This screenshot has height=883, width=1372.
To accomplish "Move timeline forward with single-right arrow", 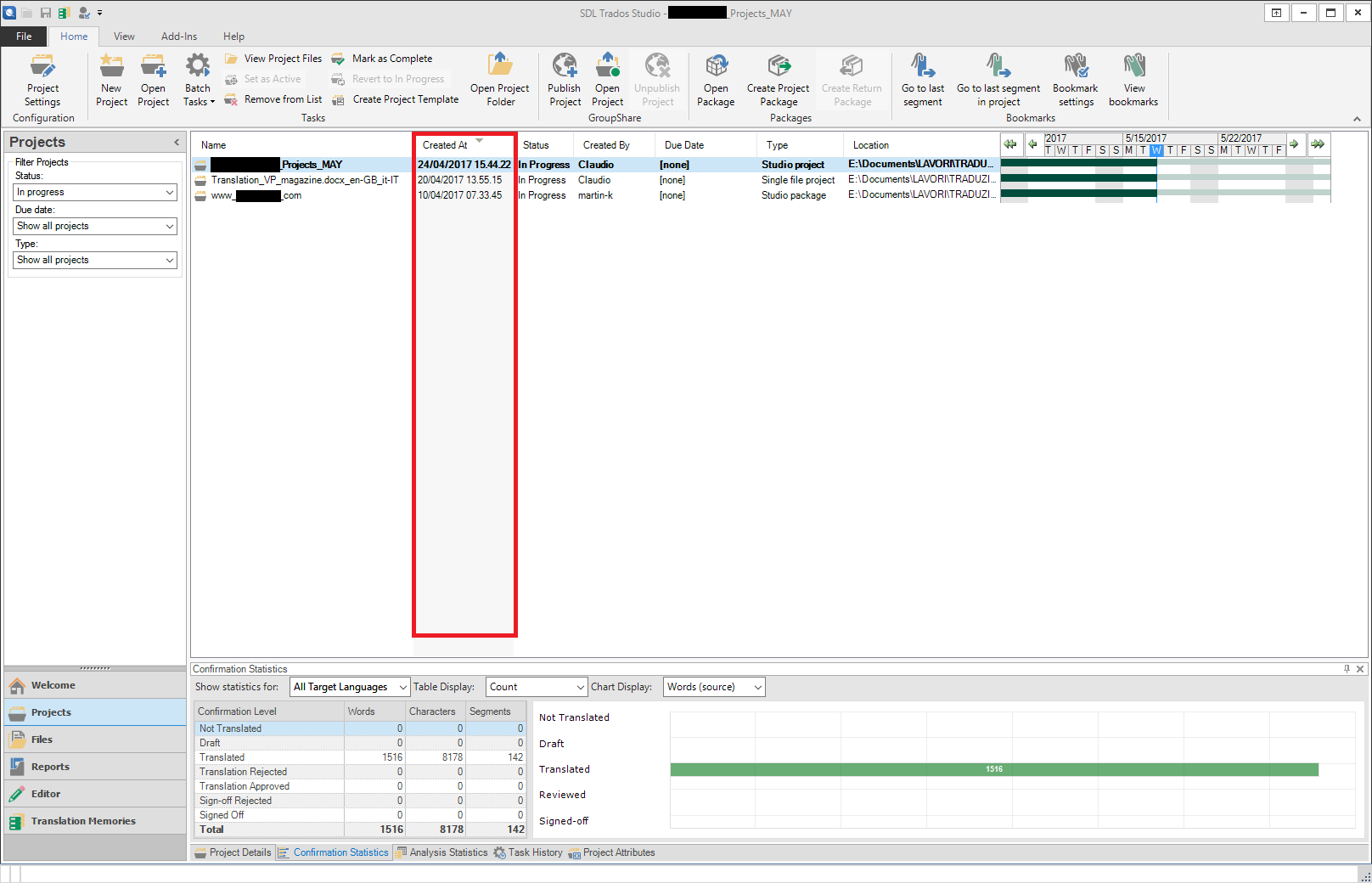I will point(1294,144).
